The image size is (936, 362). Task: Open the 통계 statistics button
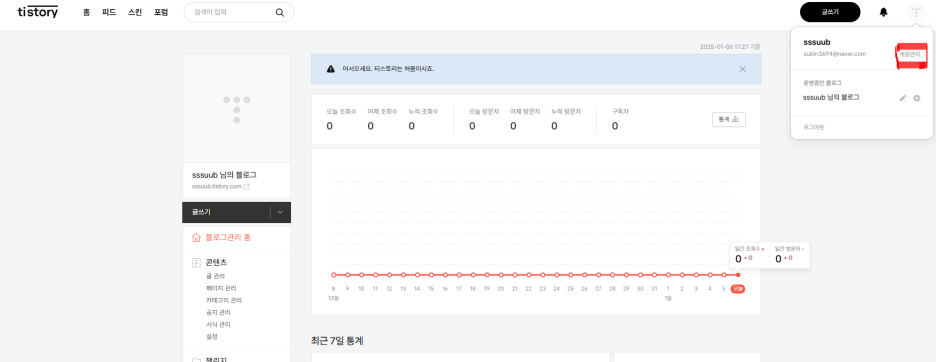pos(729,119)
